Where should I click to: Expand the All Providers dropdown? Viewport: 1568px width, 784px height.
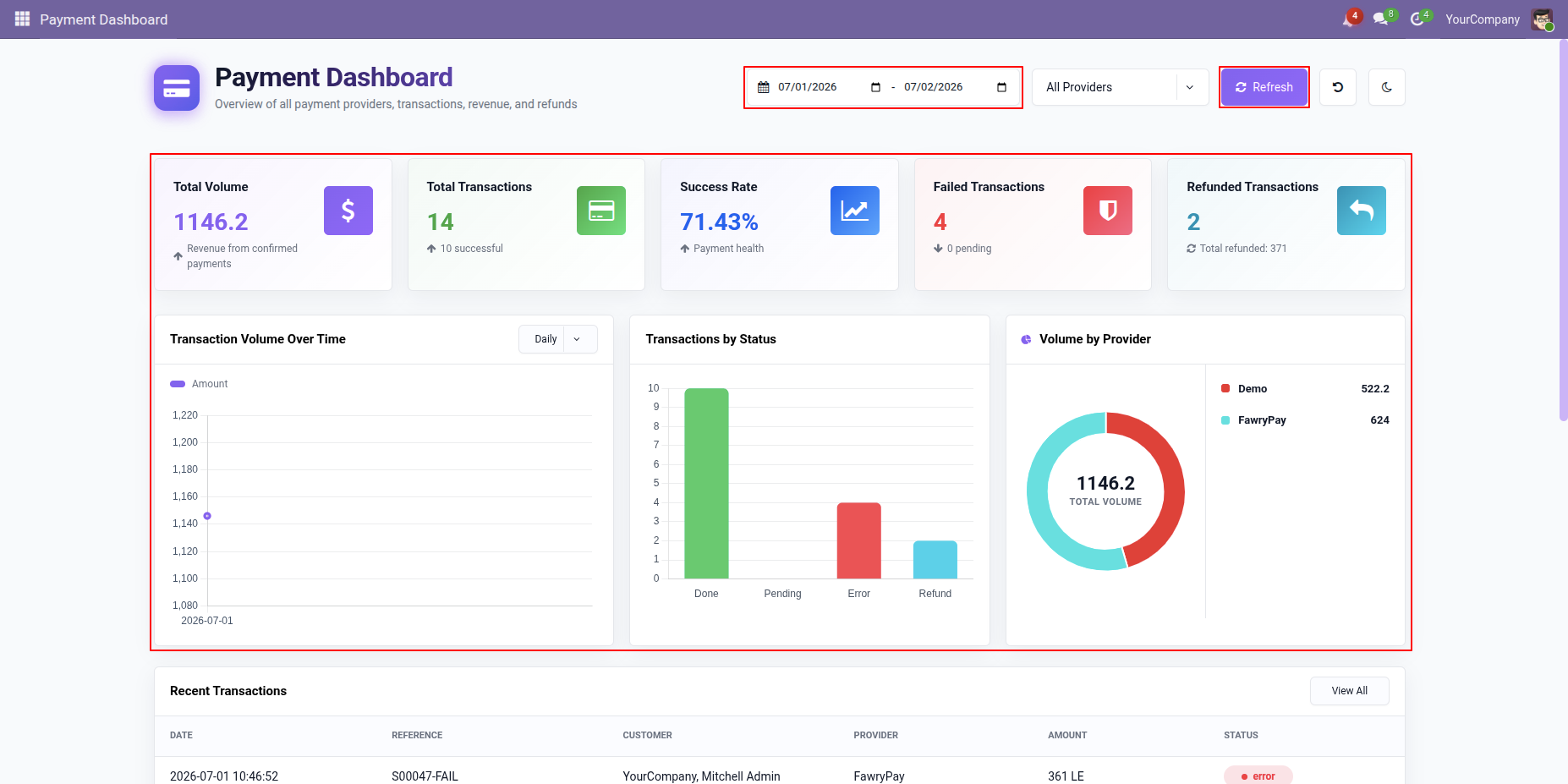1120,87
